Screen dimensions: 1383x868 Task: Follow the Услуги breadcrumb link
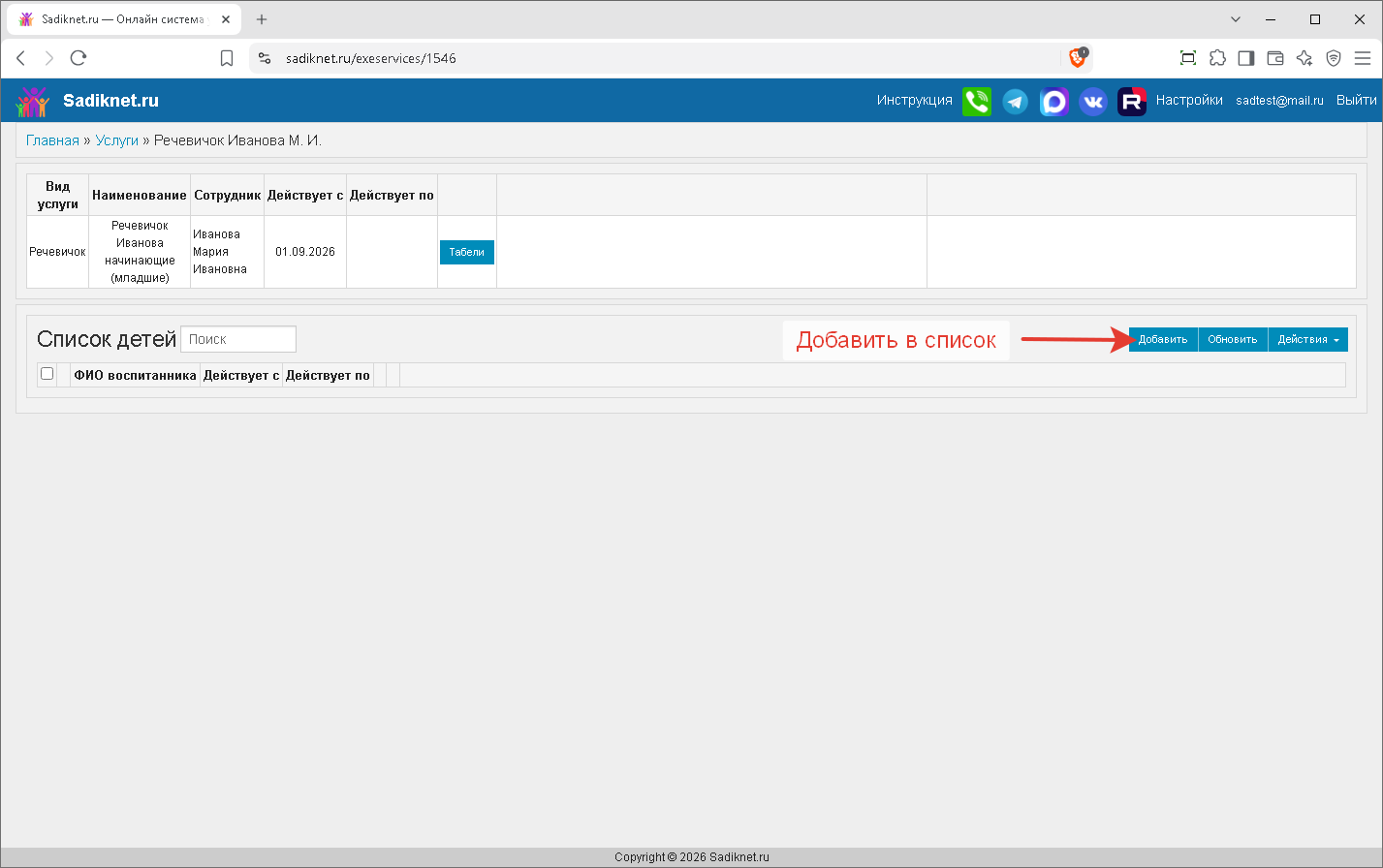point(117,140)
